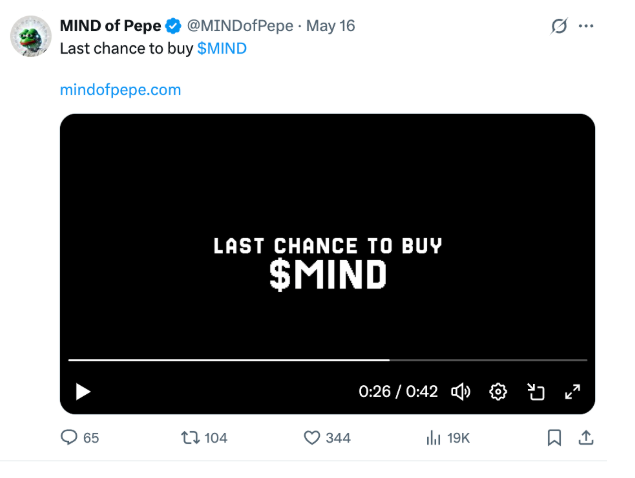
Task: Bookmark this post
Action: tap(554, 437)
